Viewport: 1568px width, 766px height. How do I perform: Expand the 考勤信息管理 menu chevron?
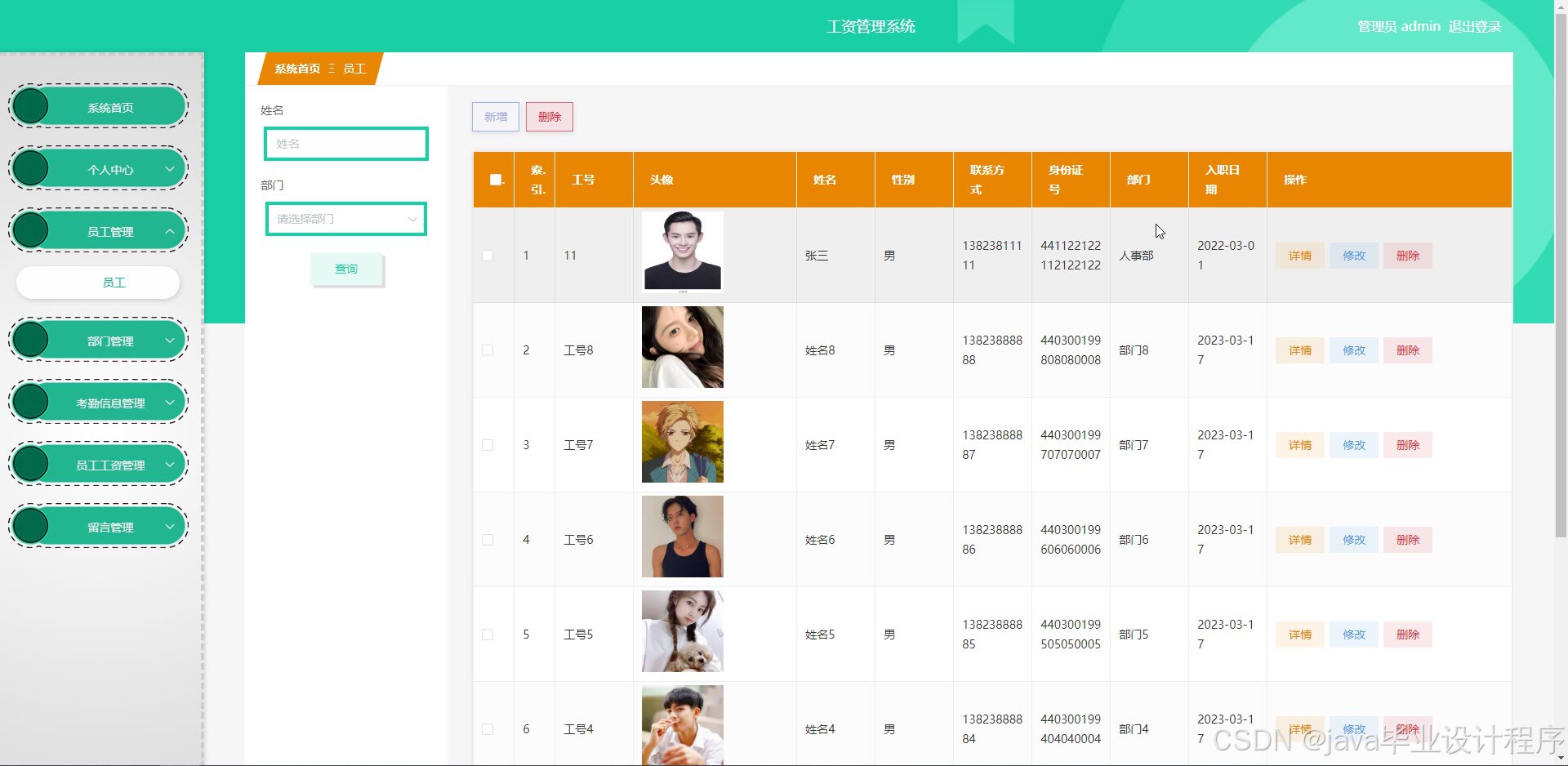(170, 403)
